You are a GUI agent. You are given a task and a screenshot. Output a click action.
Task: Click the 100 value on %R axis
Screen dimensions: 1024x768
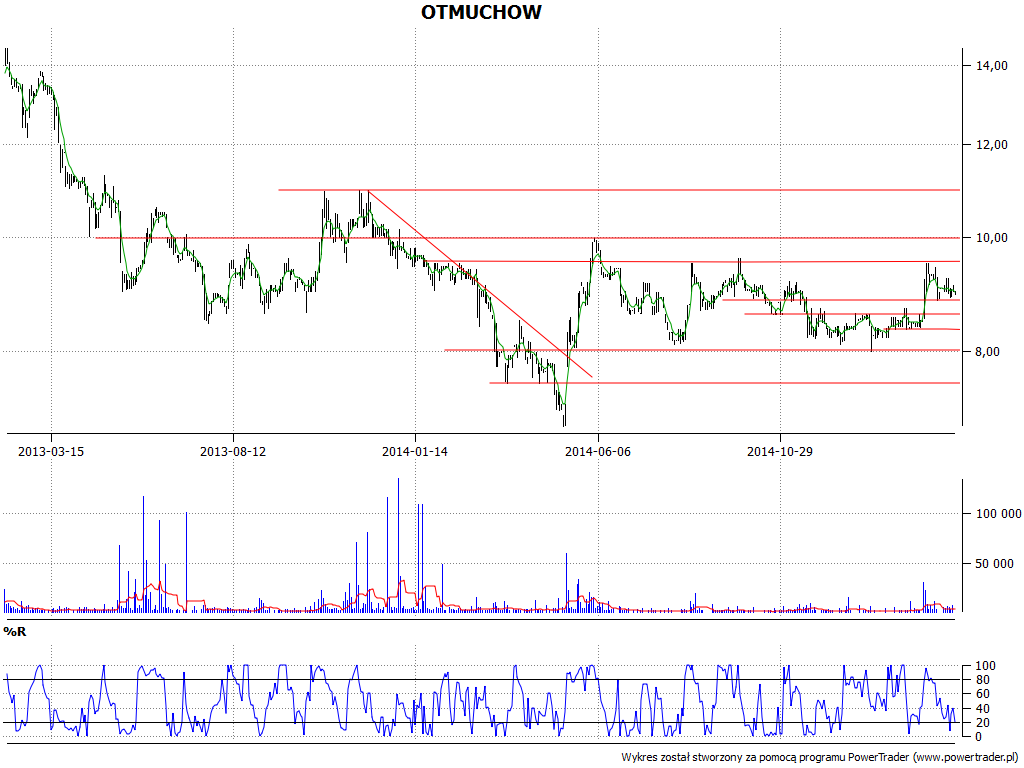pos(985,666)
